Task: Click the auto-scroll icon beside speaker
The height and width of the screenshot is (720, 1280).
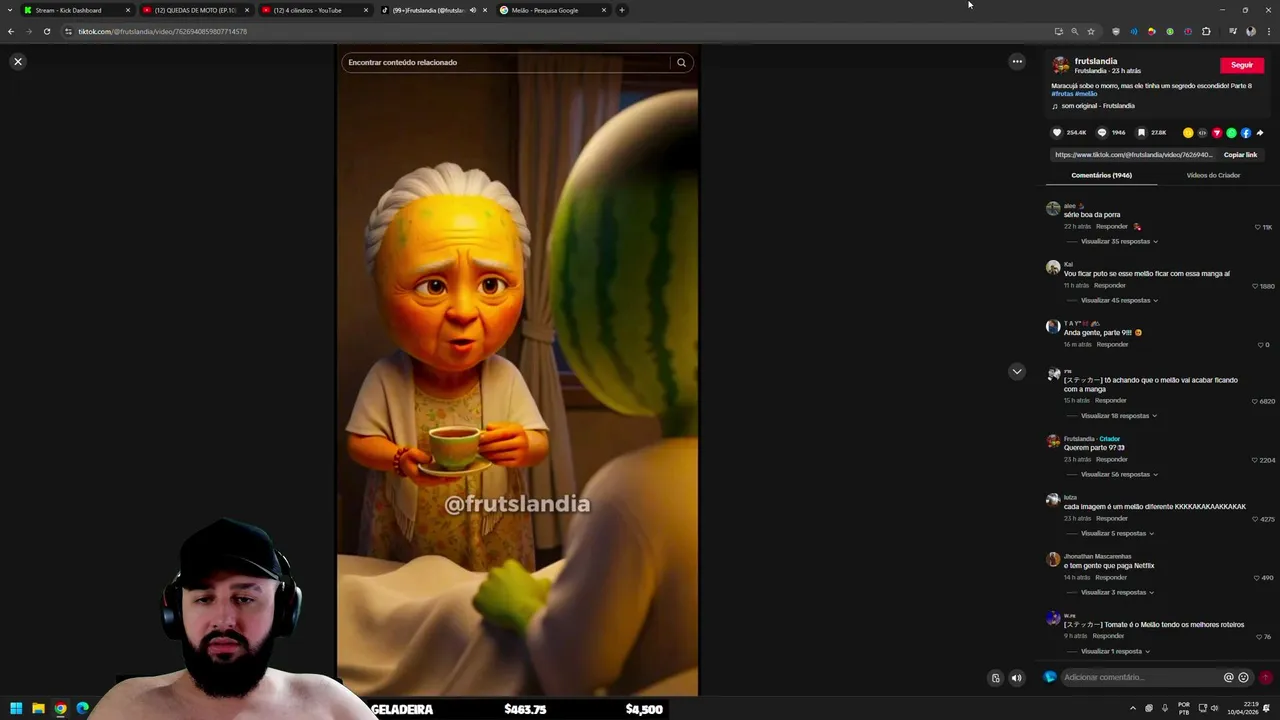Action: click(x=995, y=678)
